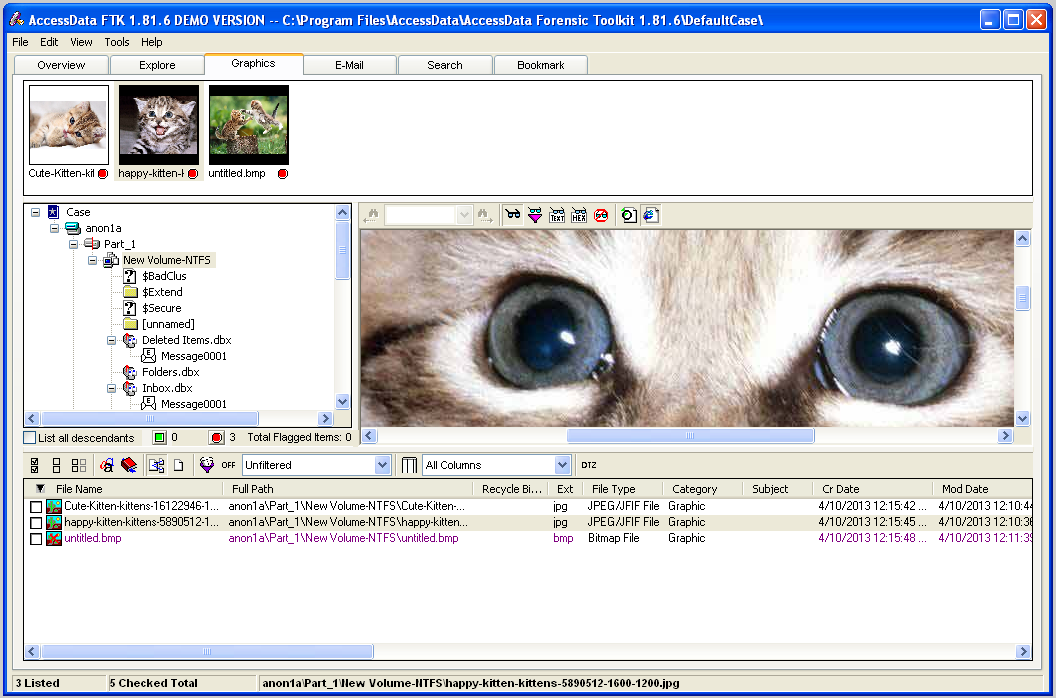Switch to the E-Mail tab

350,65
